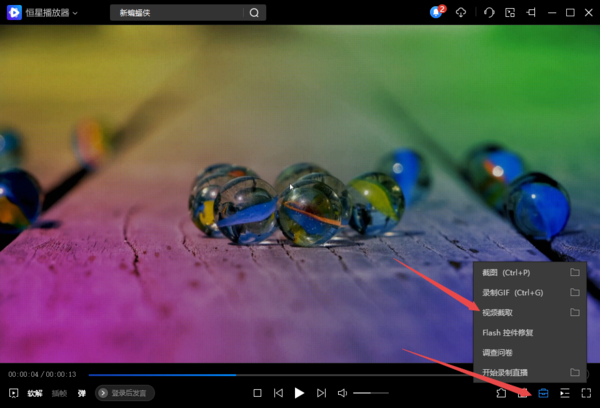Toggle 软解 software decoding
Image resolution: width=600 pixels, height=408 pixels.
tap(35, 393)
